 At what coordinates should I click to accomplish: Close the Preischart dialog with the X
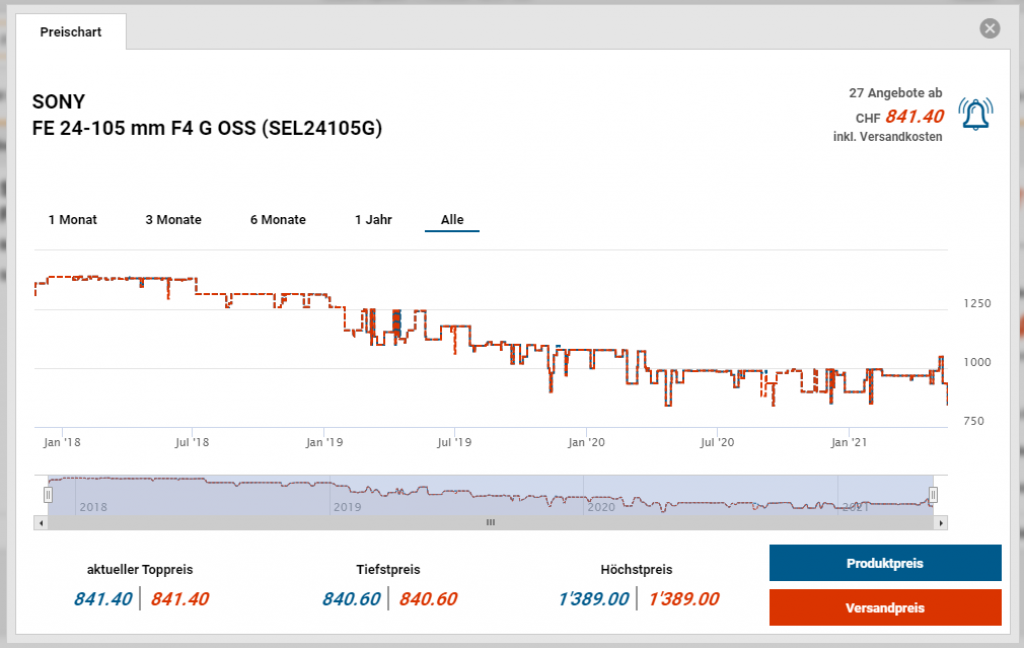pyautogui.click(x=990, y=28)
